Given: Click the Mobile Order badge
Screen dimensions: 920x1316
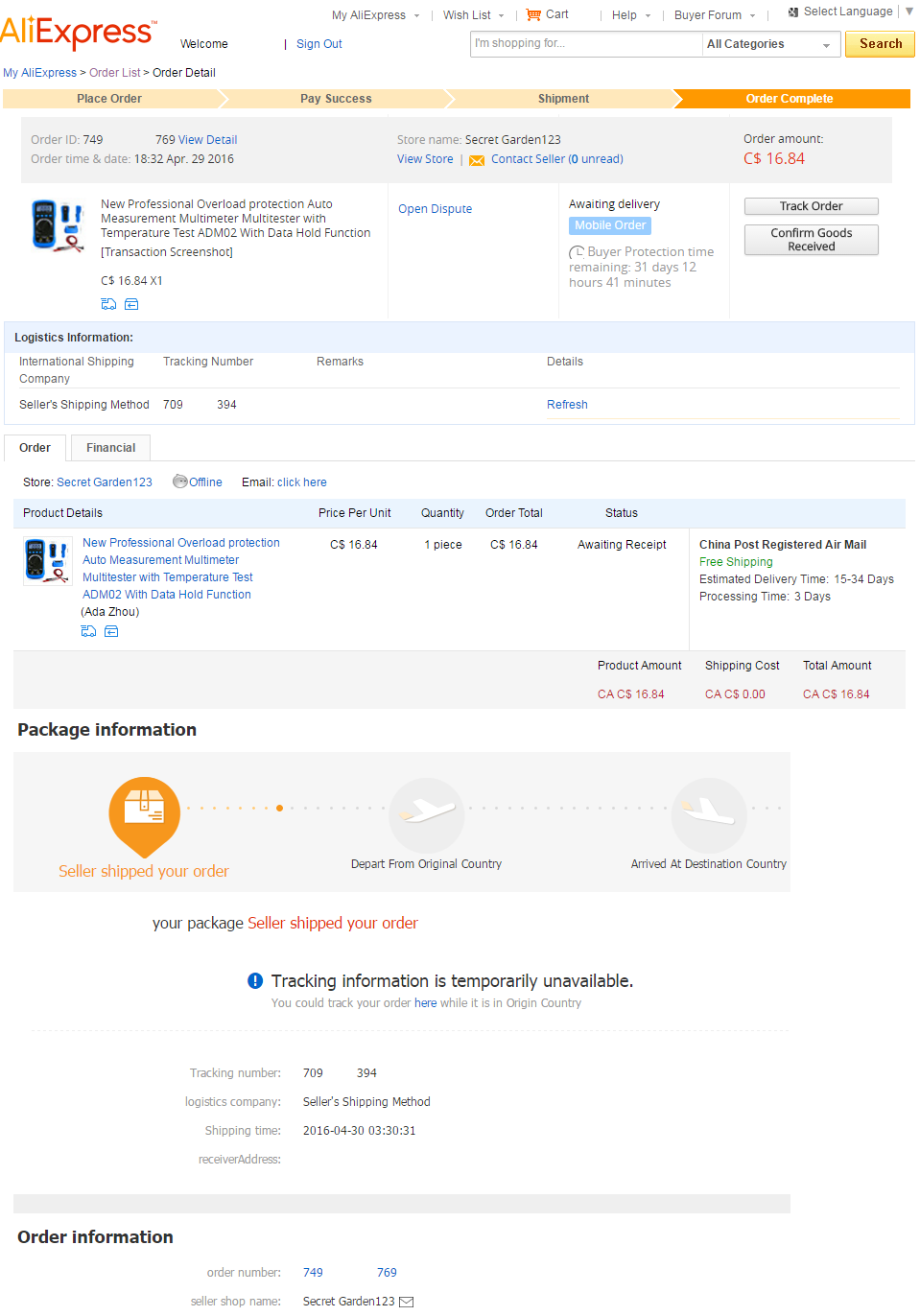Looking at the screenshot, I should click(610, 225).
